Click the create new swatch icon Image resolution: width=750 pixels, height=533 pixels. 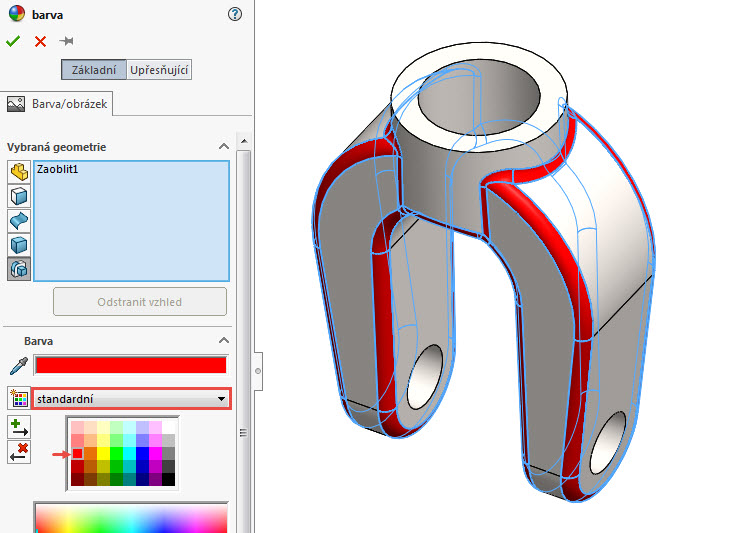point(19,399)
